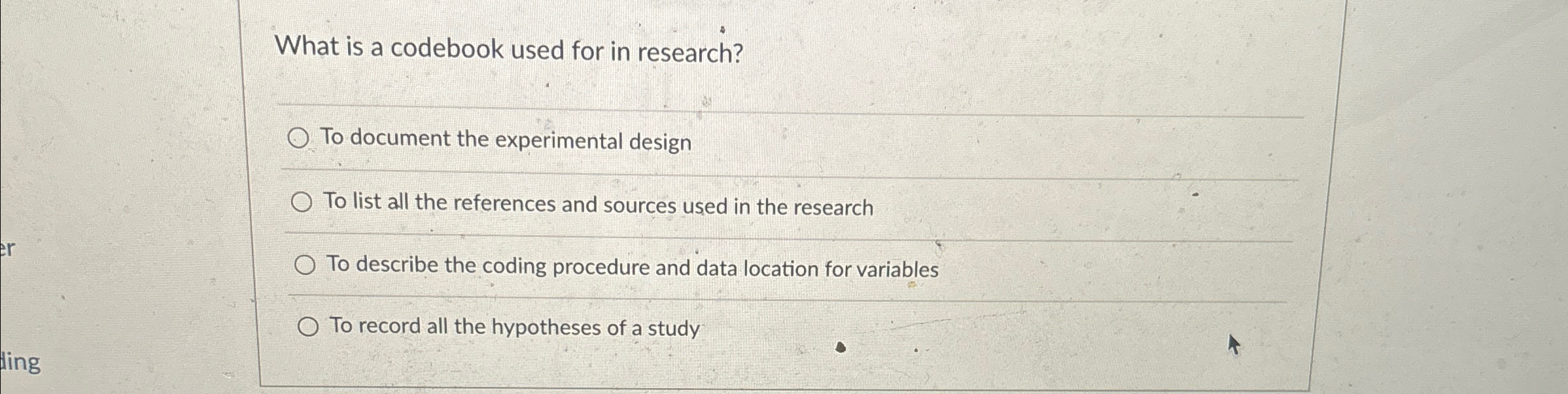
Task: Select the radio button beside references and sources
Action: click(304, 203)
